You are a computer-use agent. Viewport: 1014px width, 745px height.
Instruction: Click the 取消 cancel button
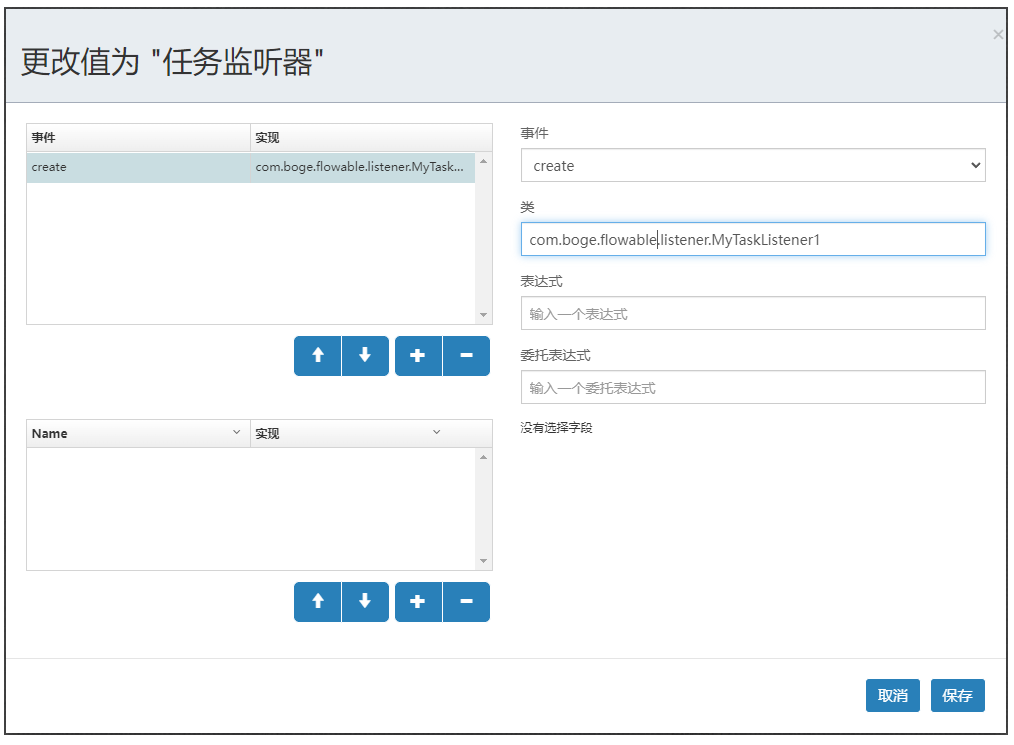pos(892,695)
